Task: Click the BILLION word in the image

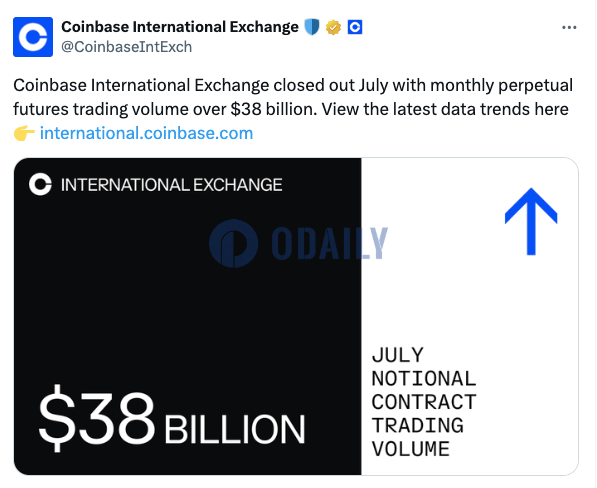Action: pyautogui.click(x=235, y=430)
